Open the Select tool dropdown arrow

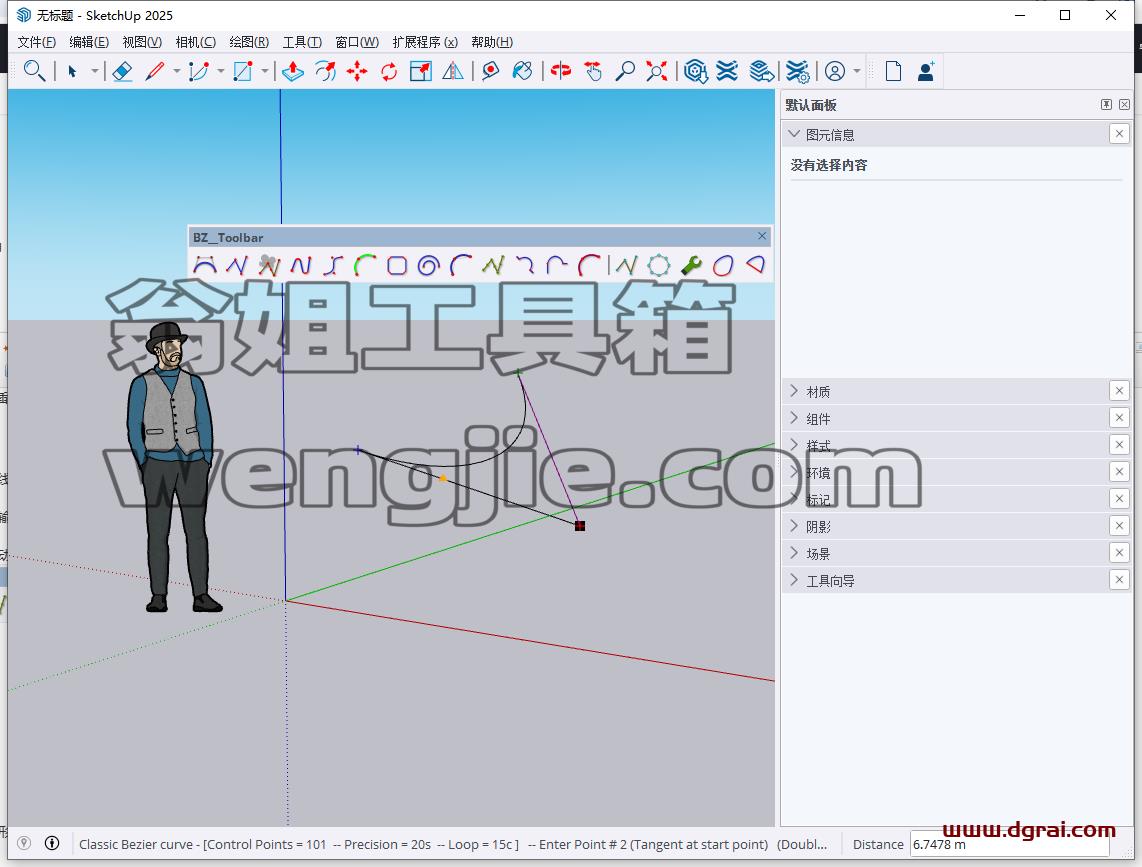tap(95, 71)
